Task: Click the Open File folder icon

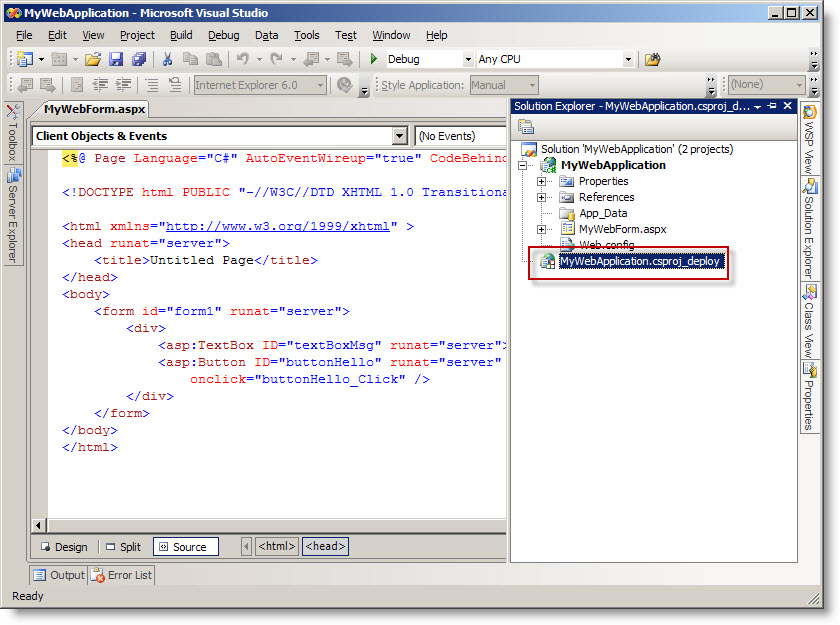Action: point(92,60)
